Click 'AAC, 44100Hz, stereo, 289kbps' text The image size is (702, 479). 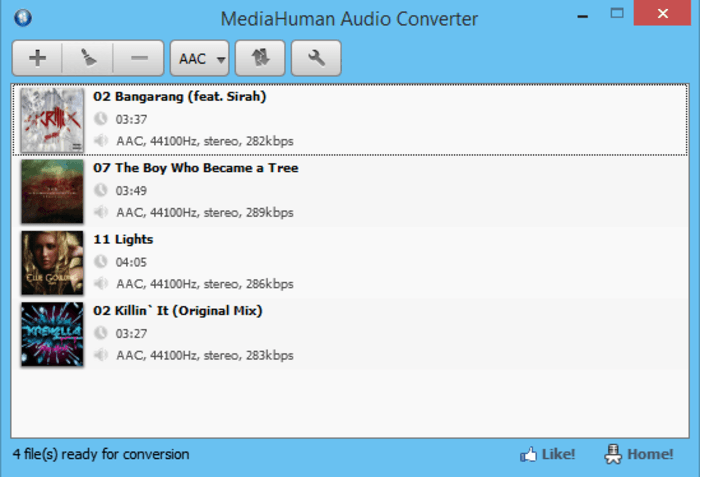tap(205, 213)
